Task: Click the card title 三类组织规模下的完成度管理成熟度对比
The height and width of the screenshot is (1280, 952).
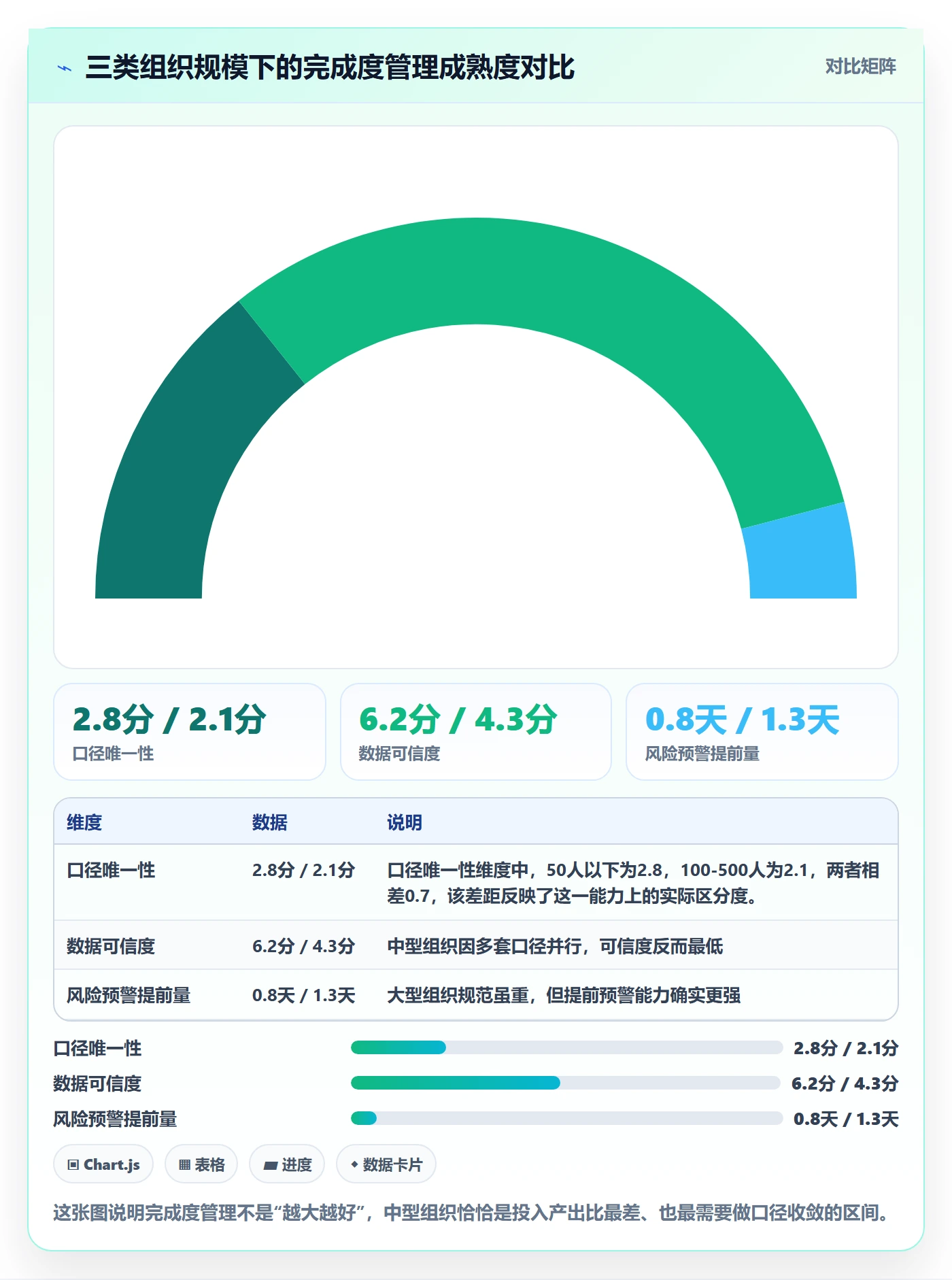Action: [x=330, y=67]
